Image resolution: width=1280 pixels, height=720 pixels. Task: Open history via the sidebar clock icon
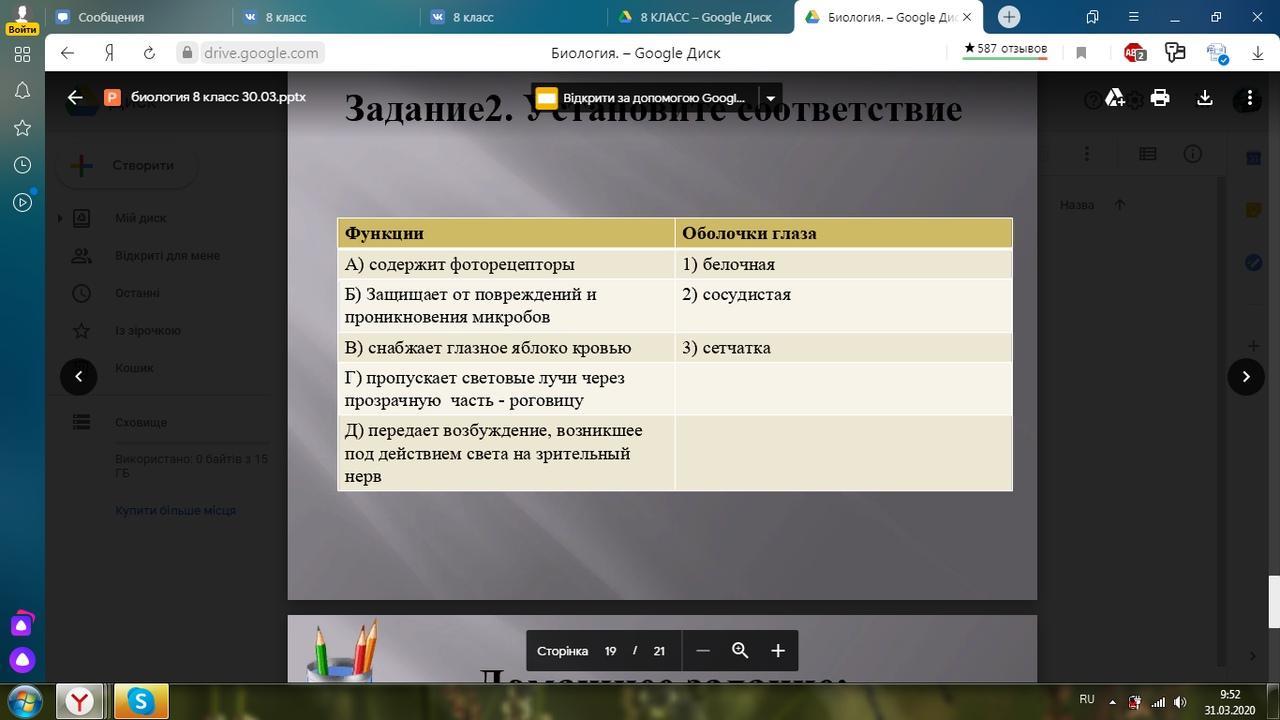(22, 165)
